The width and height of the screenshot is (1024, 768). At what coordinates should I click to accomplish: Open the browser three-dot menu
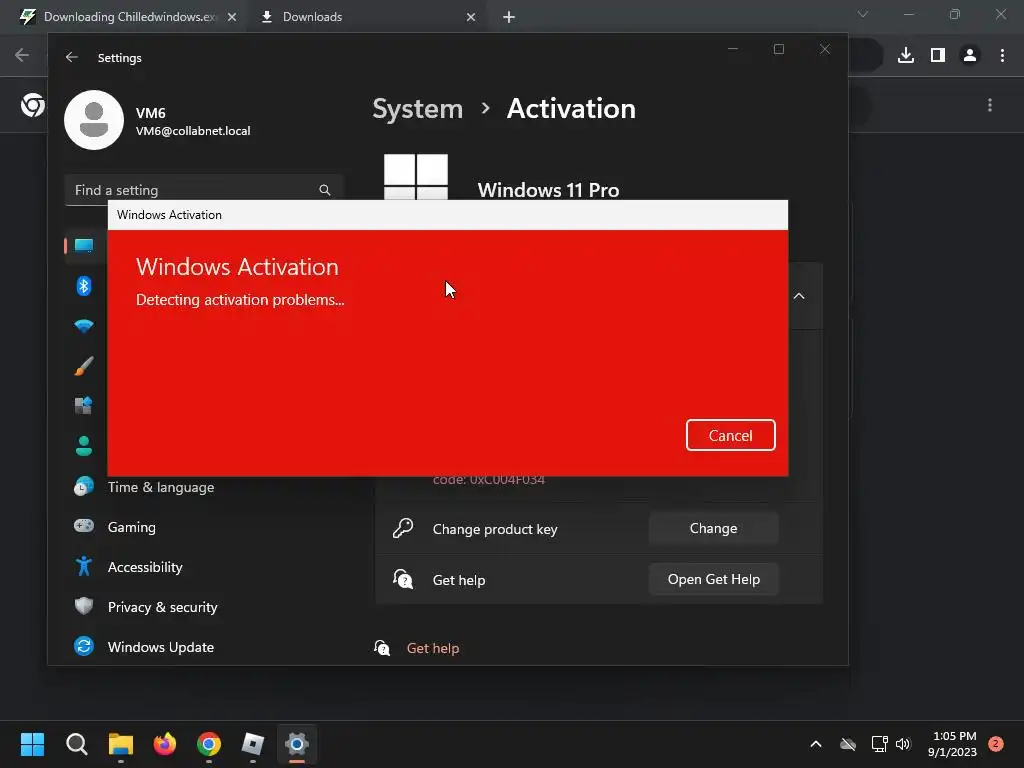coord(1002,56)
